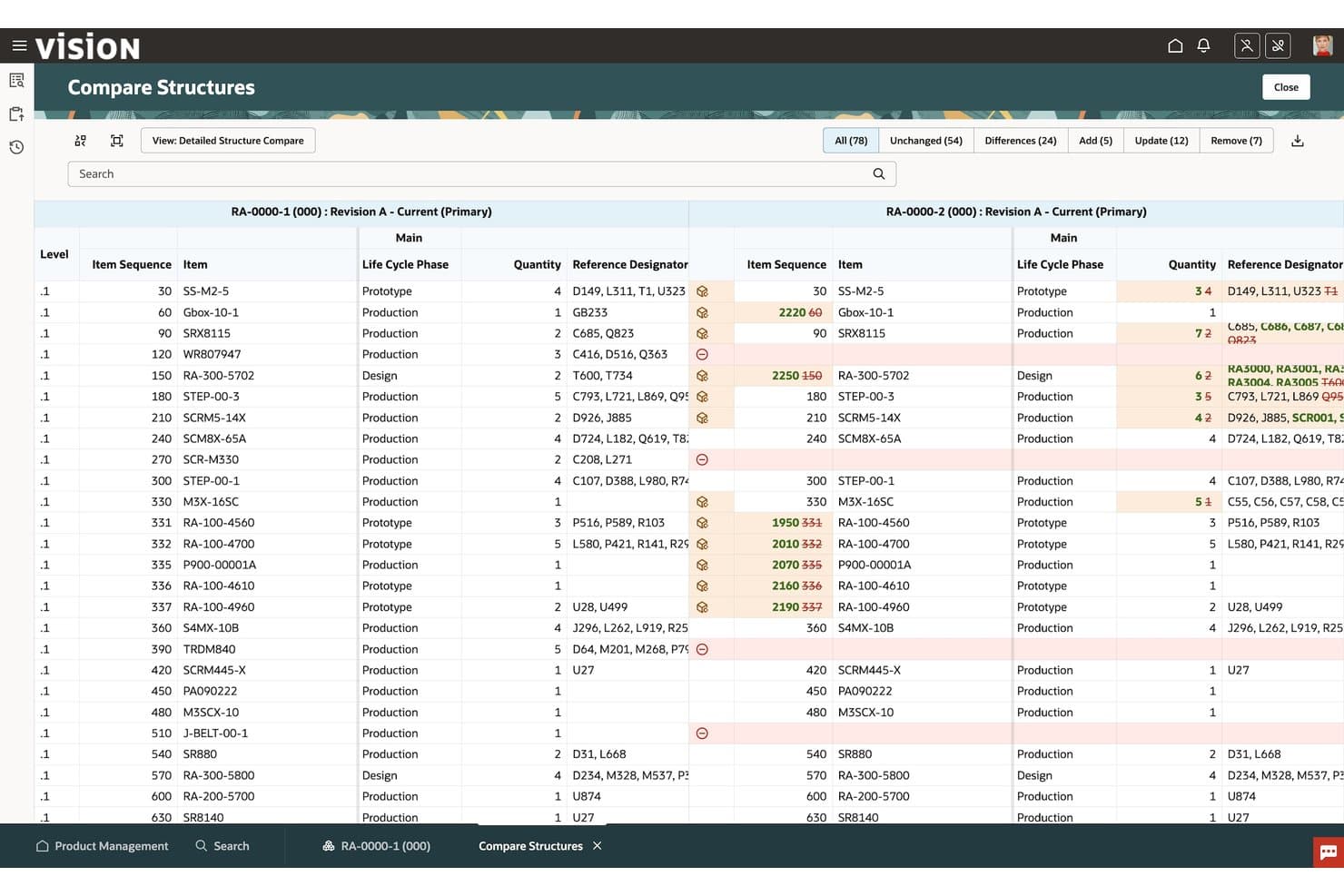Click update icon in P900-00001A row

pos(702,565)
